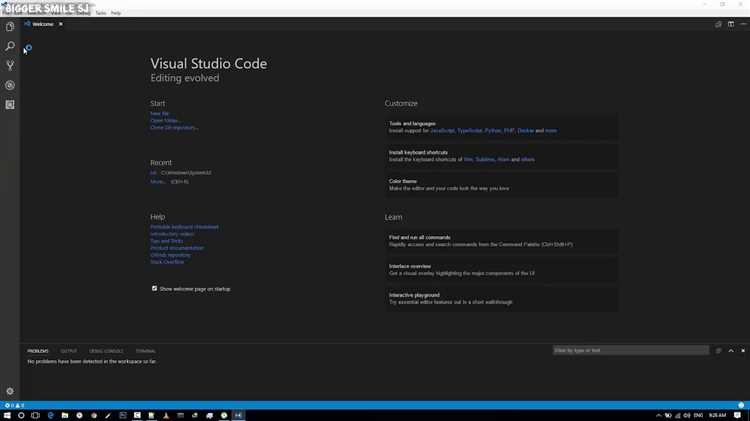
Task: Switch to the Terminal panel tab
Action: (145, 351)
